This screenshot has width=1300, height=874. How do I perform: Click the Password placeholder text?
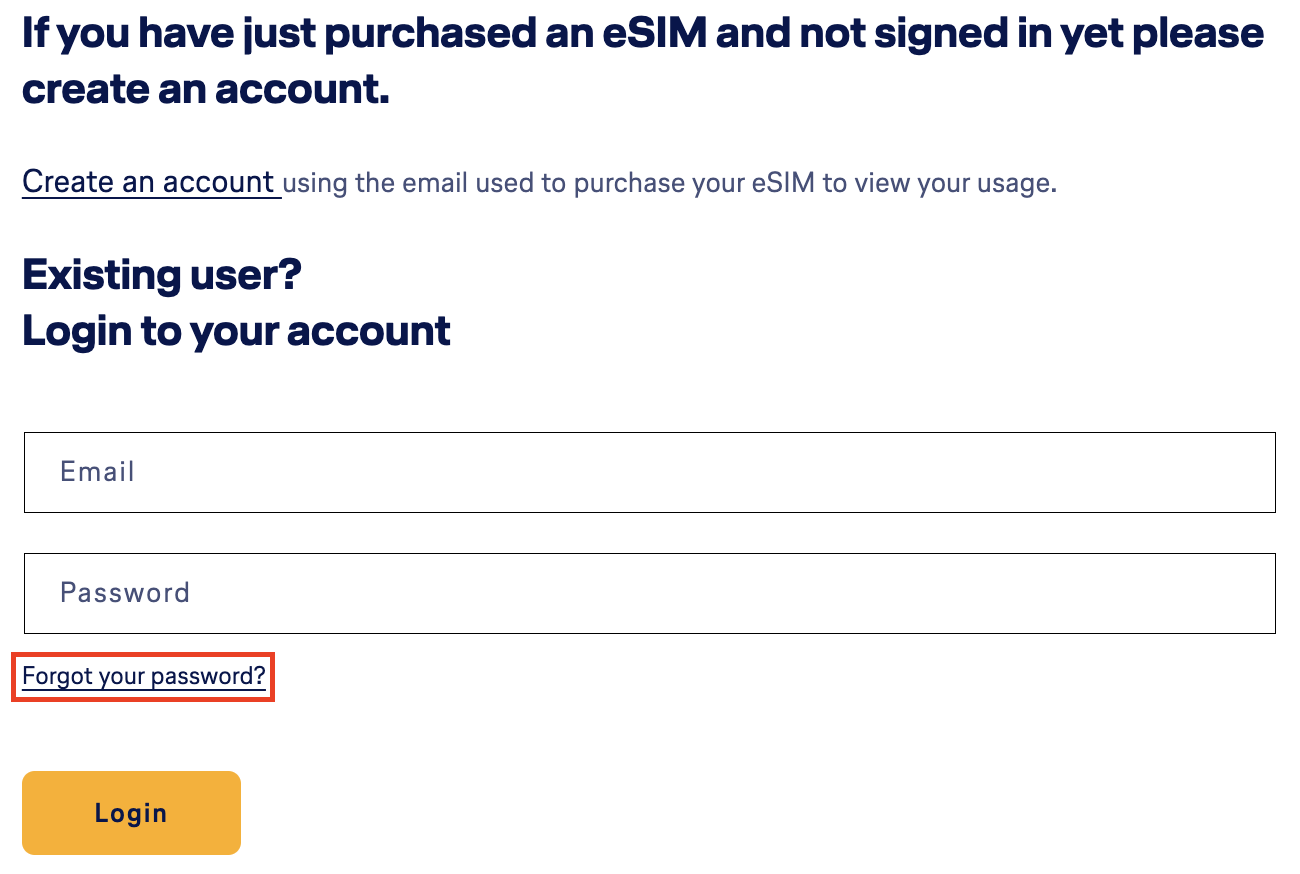tap(125, 593)
